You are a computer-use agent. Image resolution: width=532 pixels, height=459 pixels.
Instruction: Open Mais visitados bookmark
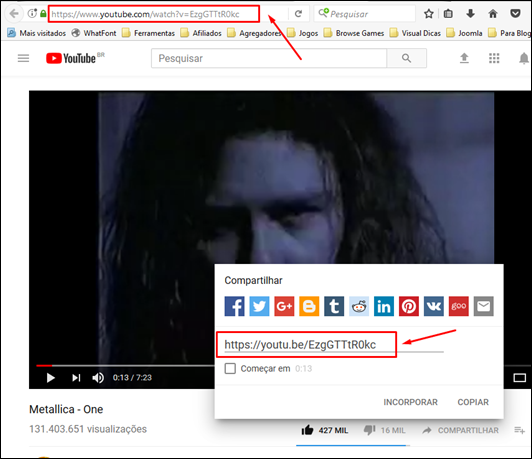point(36,33)
